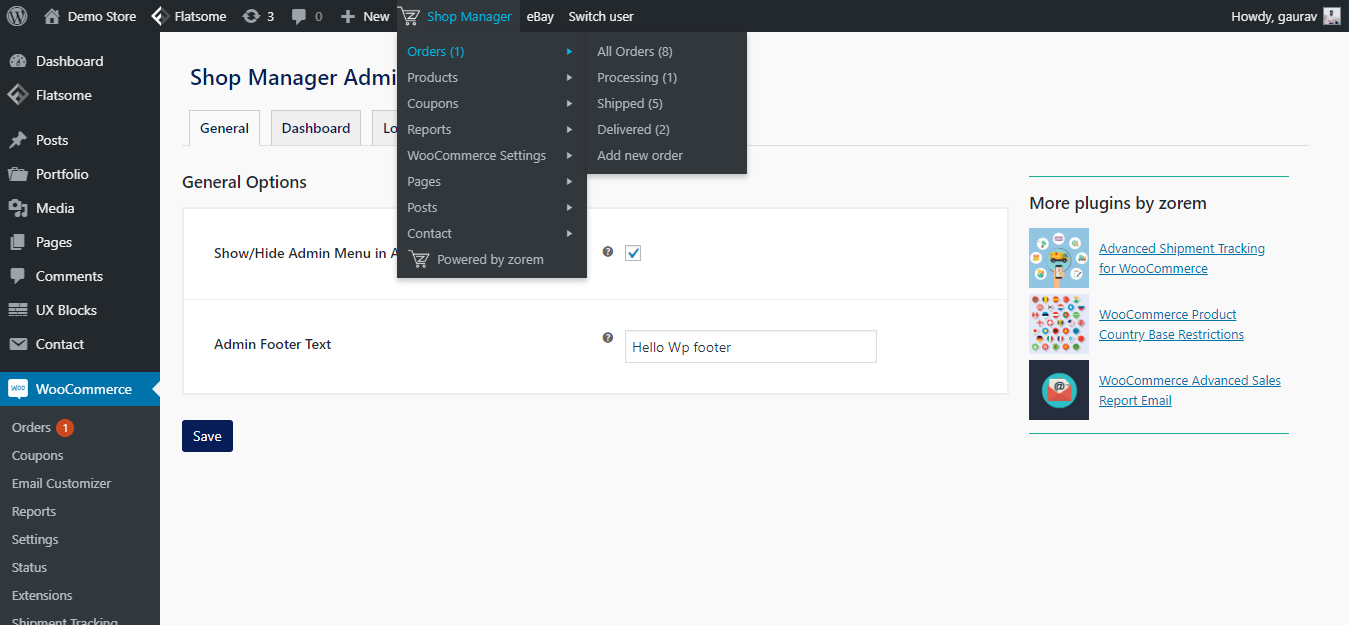1349x625 pixels.
Task: Click the cart icon by Powered by zorem
Action: pos(419,259)
